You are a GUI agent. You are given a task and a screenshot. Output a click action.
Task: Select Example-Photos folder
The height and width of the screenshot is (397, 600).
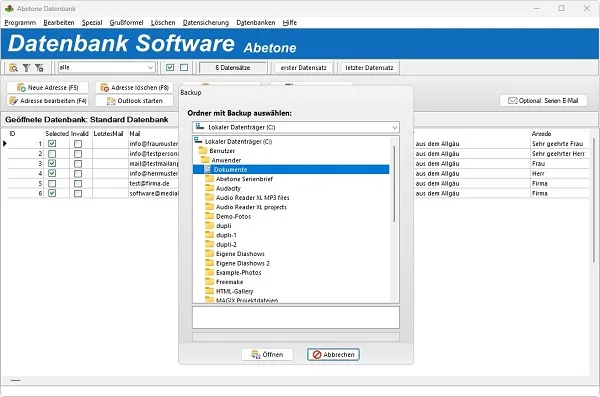(x=238, y=272)
